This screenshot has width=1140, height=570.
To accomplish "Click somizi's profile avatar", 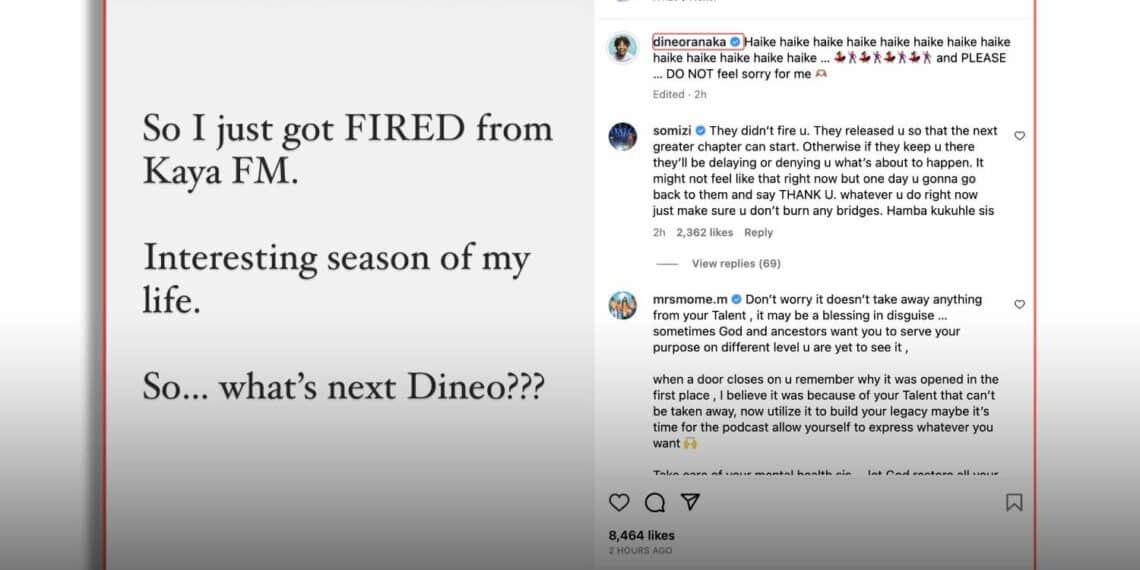I will (x=623, y=137).
